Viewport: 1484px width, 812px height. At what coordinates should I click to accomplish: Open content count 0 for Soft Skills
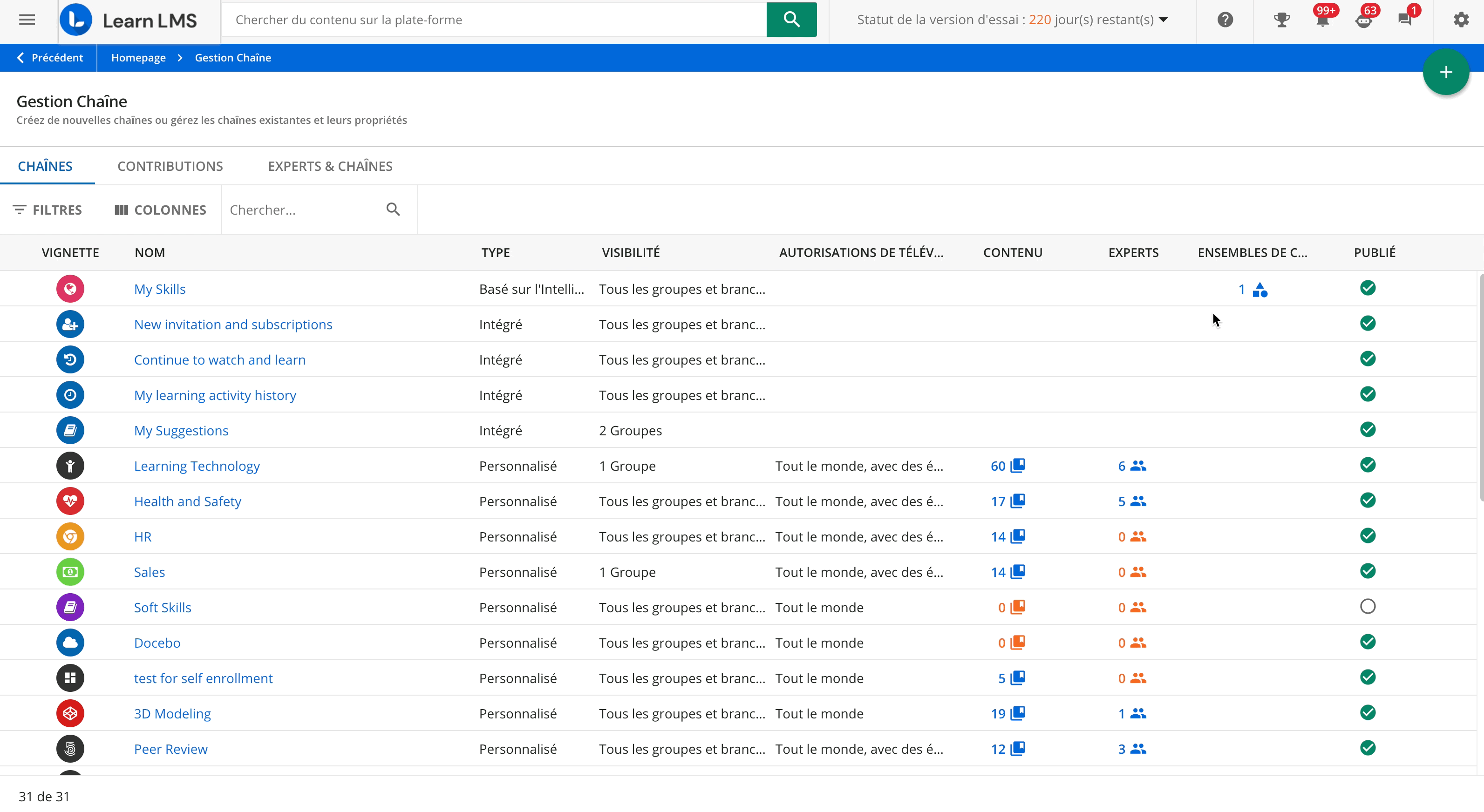1011,607
